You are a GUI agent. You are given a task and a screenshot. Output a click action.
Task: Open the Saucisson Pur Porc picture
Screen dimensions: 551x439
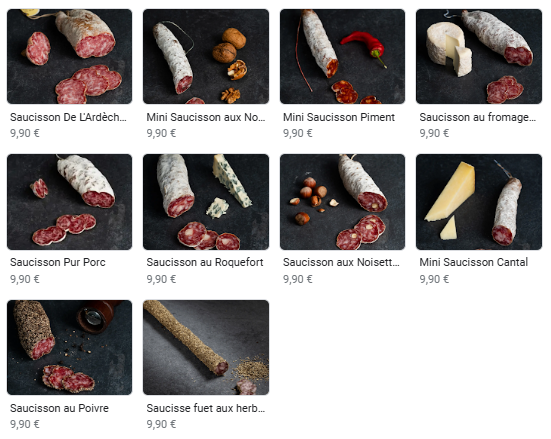(70, 202)
